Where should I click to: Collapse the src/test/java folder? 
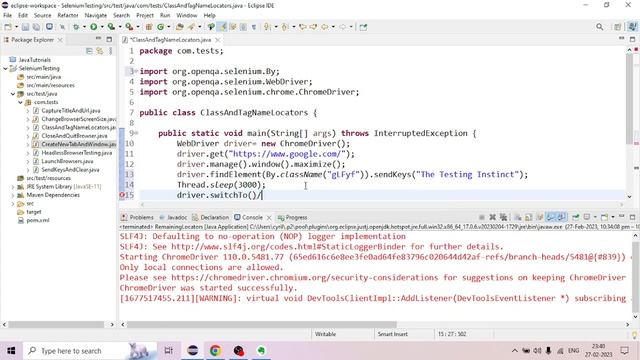[13, 94]
